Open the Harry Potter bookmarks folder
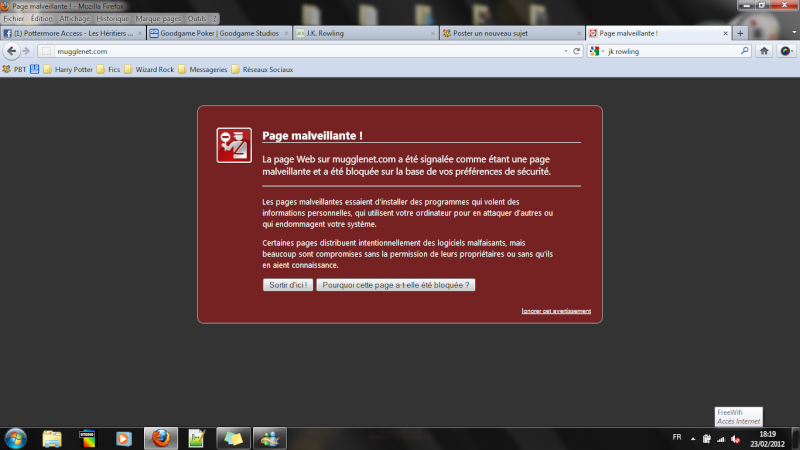Image resolution: width=800 pixels, height=450 pixels. tap(68, 69)
